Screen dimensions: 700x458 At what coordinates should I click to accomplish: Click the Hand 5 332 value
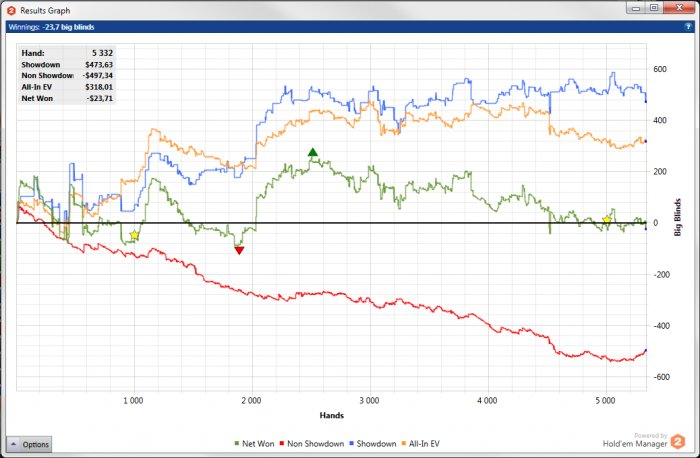(102, 53)
